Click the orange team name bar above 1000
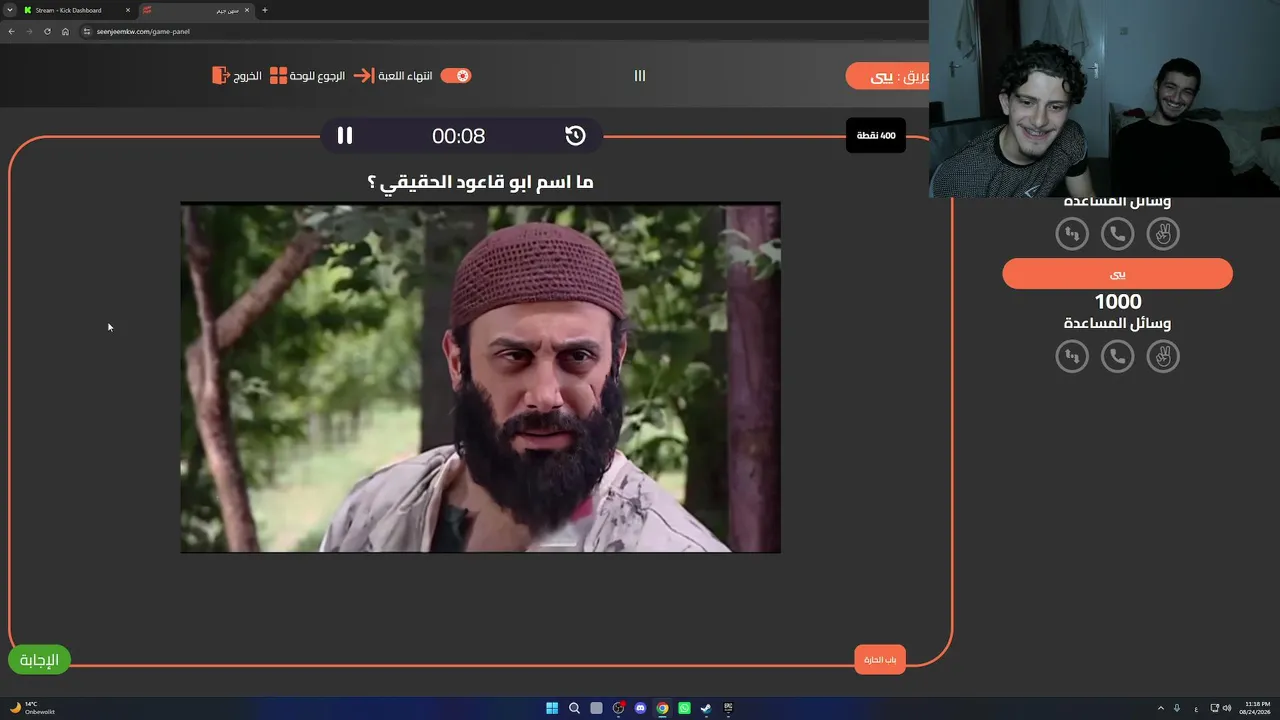The image size is (1280, 720). (1118, 274)
